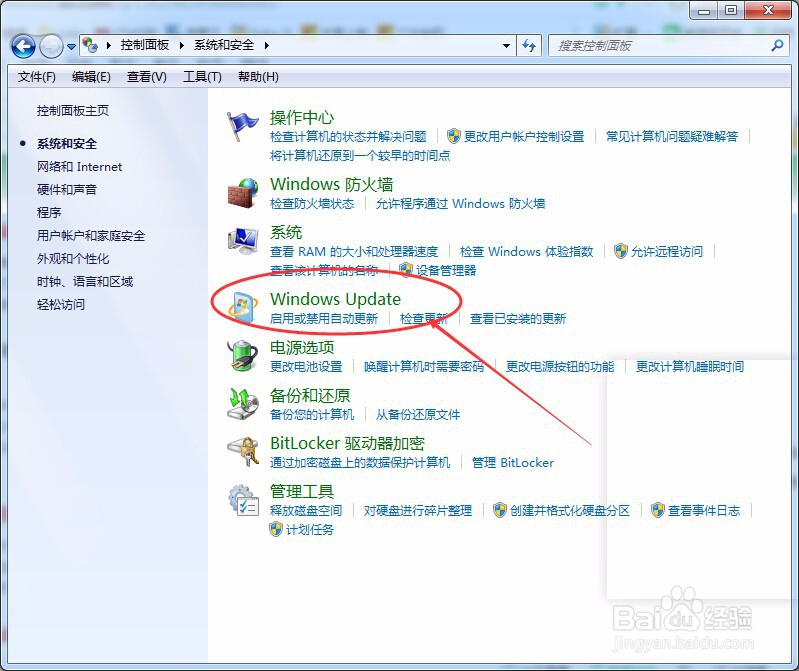The height and width of the screenshot is (671, 799).
Task: Click the Back navigation arrow button
Action: click(x=23, y=47)
